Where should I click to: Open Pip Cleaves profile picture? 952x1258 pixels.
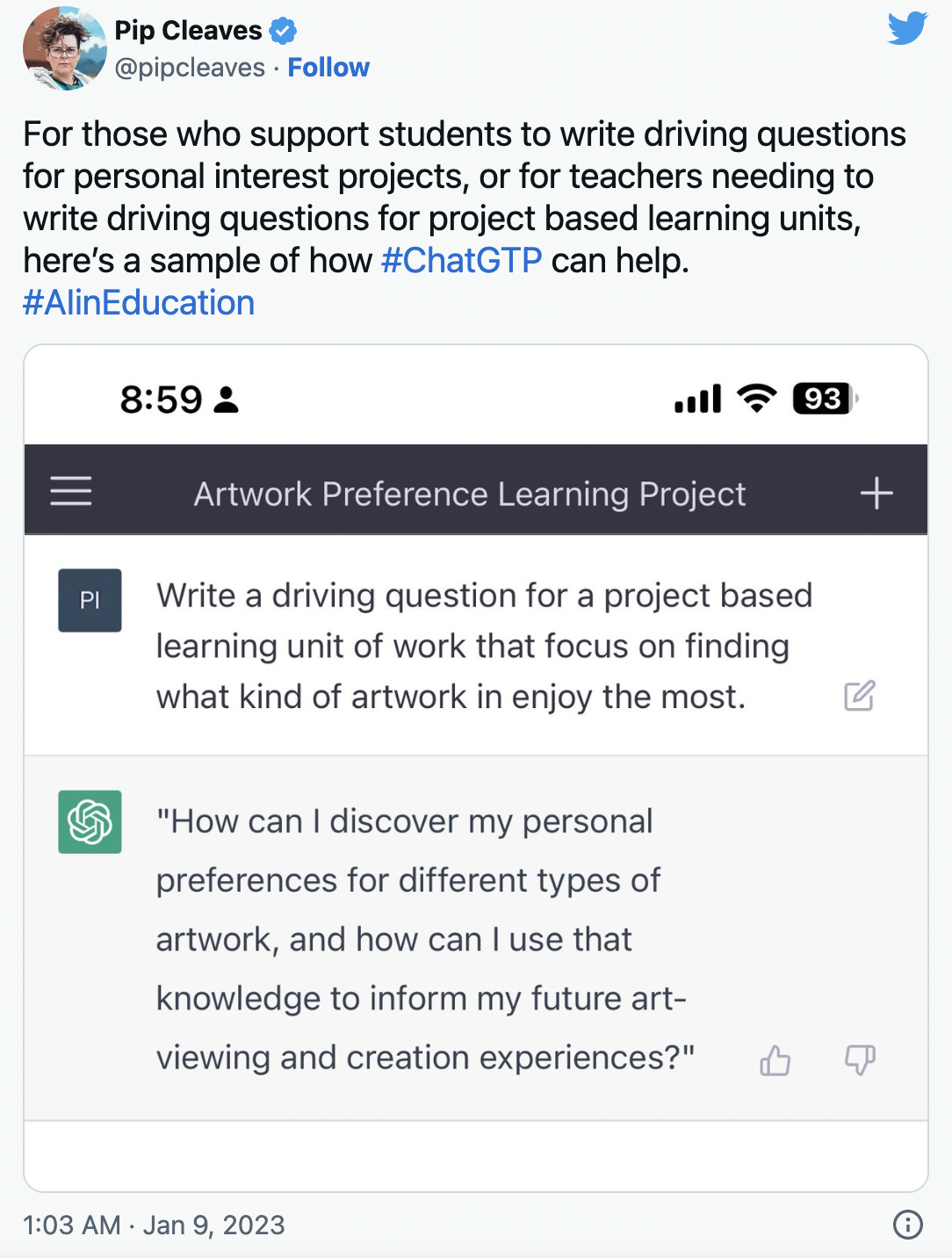(x=64, y=48)
